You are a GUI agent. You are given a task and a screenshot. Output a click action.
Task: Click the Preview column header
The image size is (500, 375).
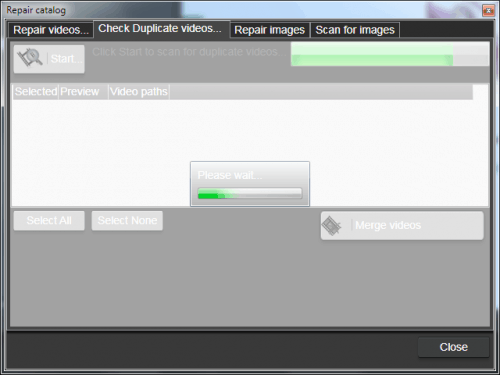point(84,92)
